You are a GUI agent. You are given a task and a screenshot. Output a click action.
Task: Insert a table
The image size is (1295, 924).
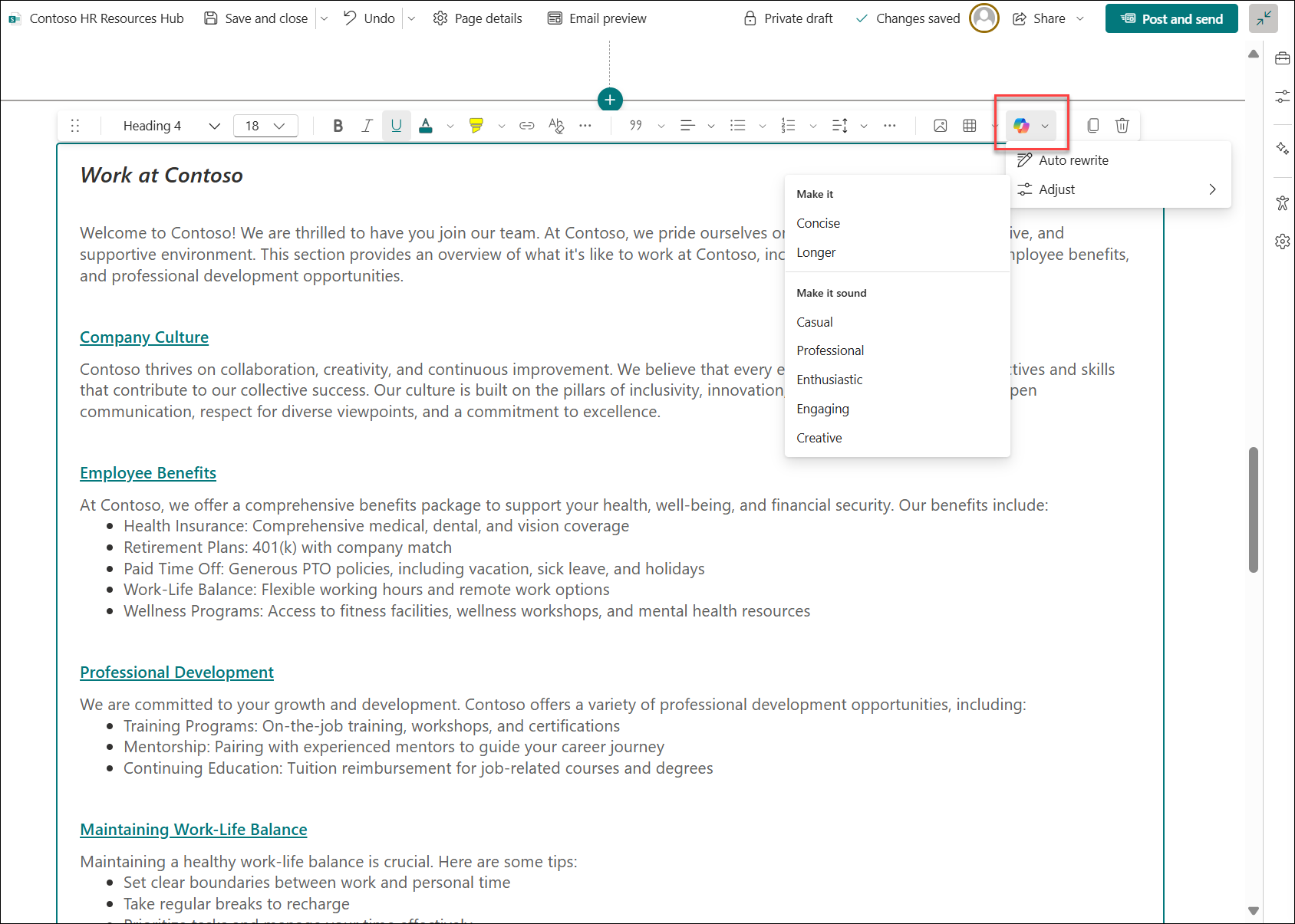(969, 125)
